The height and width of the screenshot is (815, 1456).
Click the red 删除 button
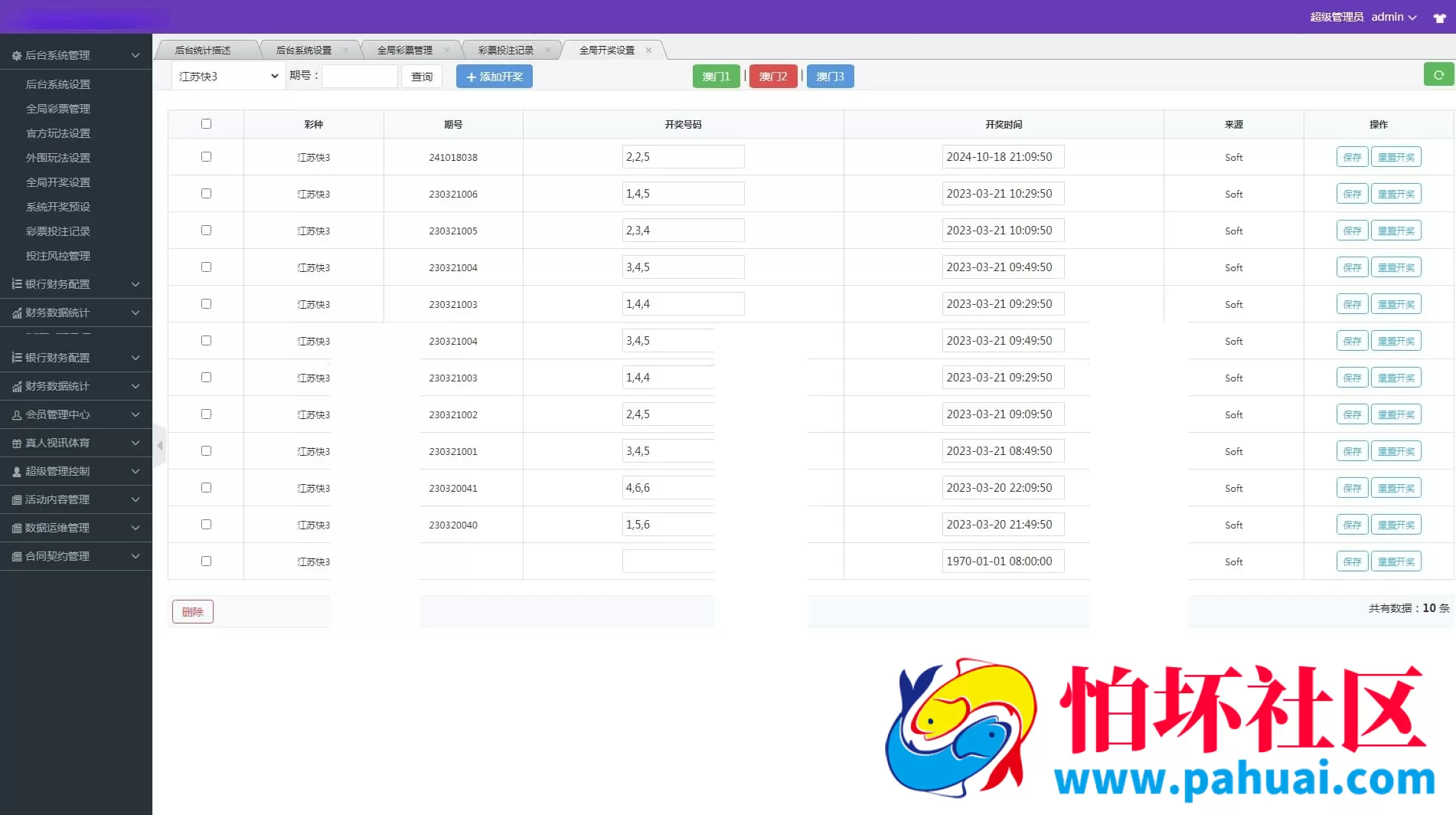[192, 611]
